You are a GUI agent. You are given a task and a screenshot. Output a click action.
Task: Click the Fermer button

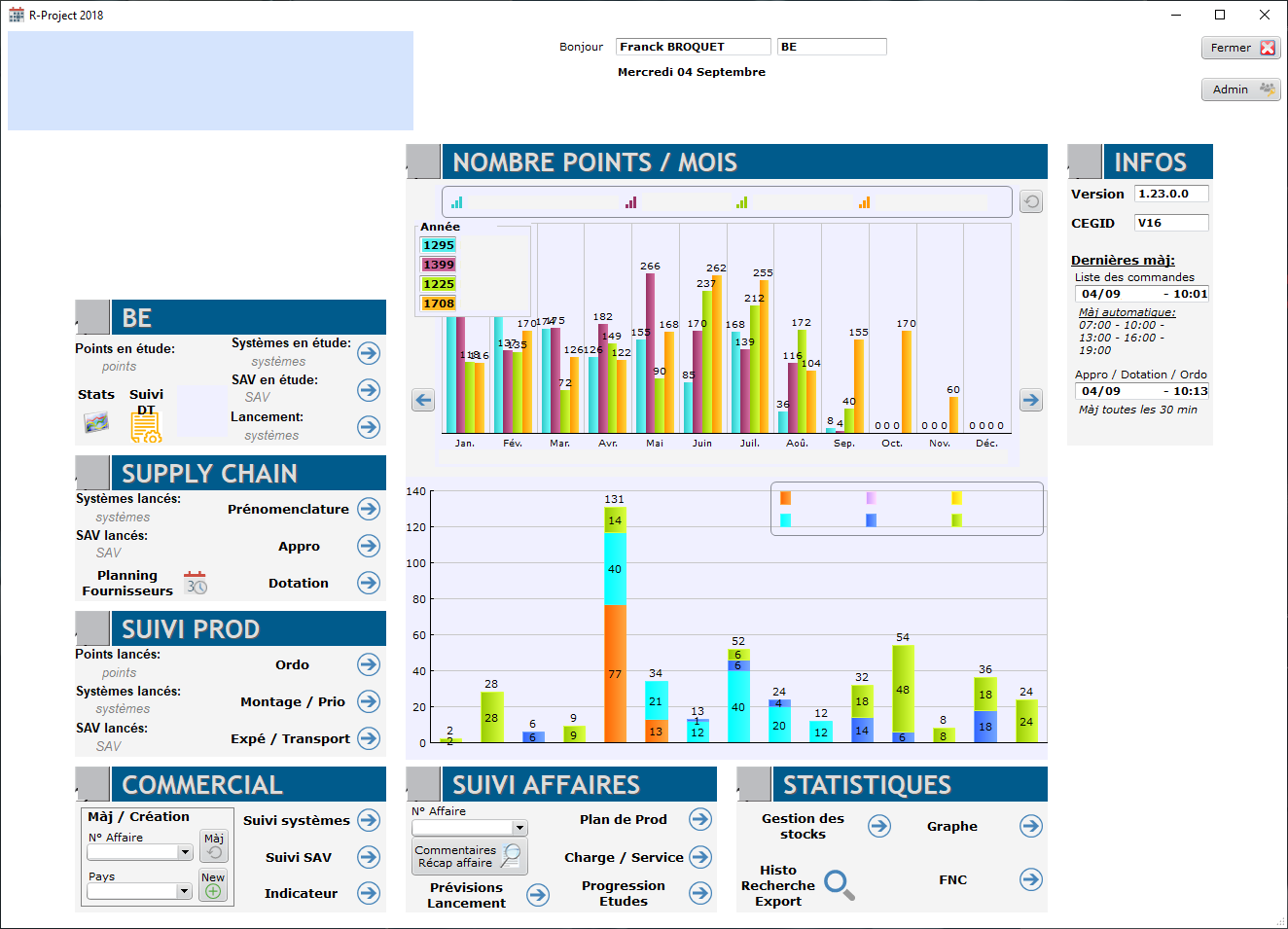[1241, 48]
